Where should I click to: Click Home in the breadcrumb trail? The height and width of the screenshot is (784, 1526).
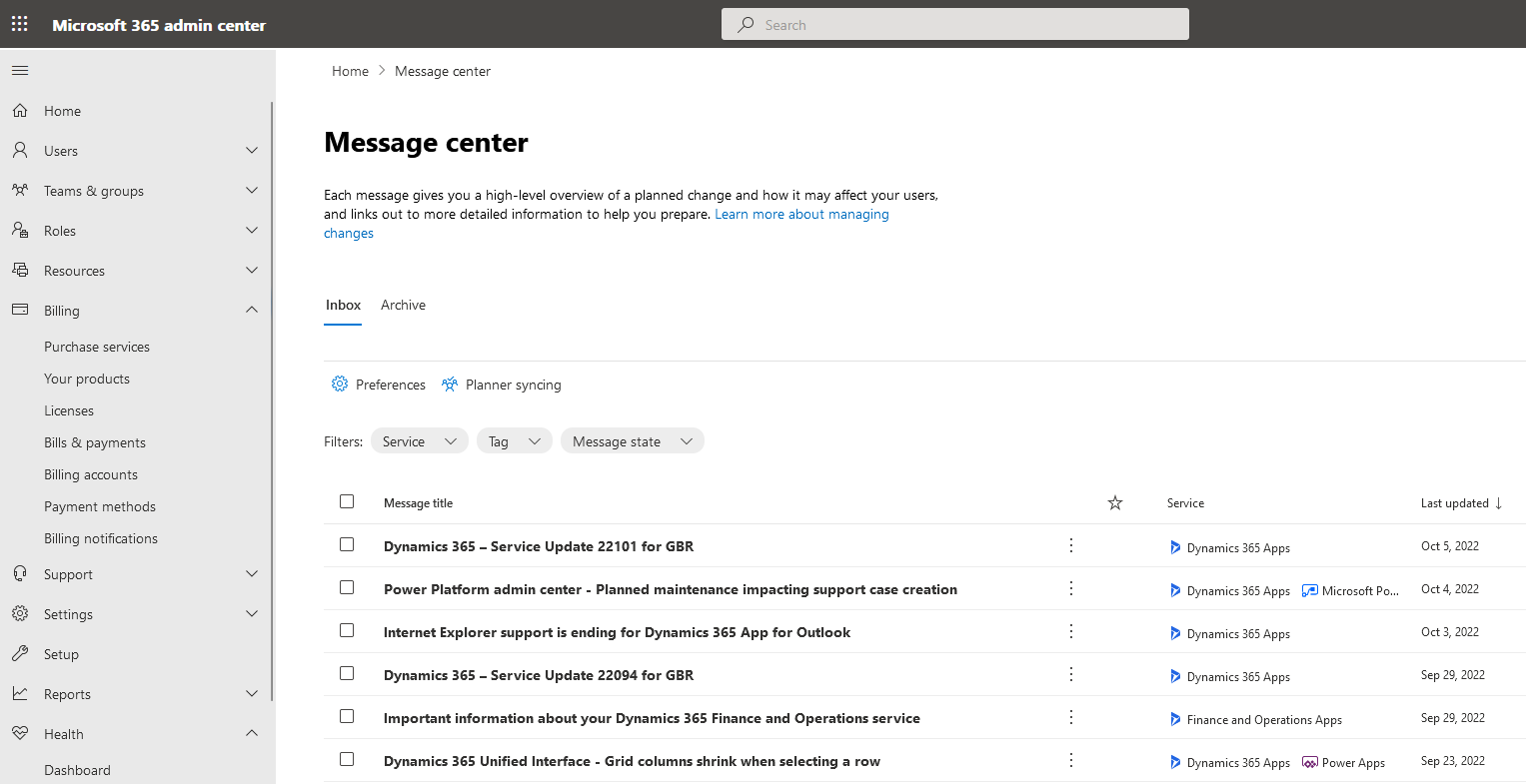click(350, 70)
